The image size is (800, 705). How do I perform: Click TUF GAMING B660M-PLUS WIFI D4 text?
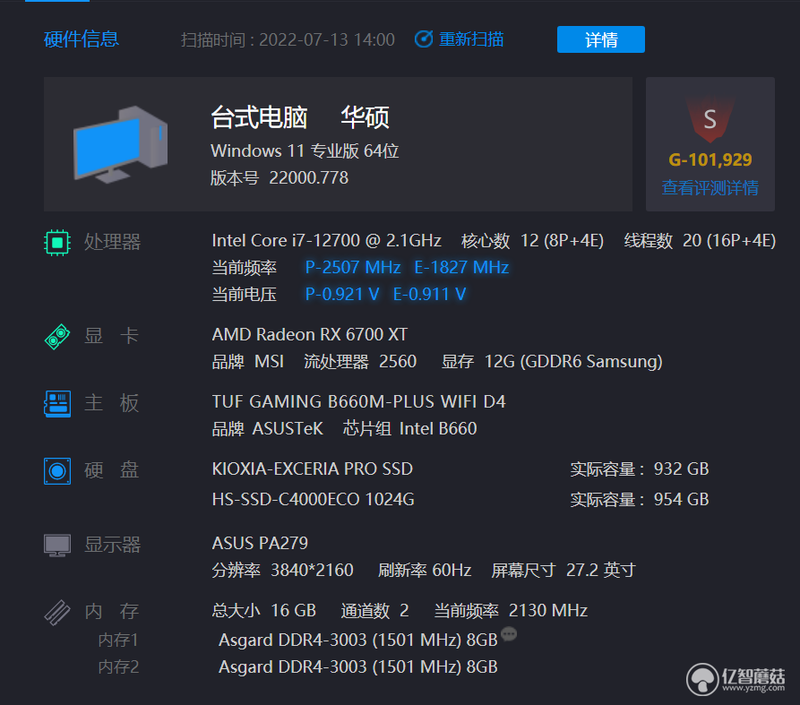click(359, 402)
